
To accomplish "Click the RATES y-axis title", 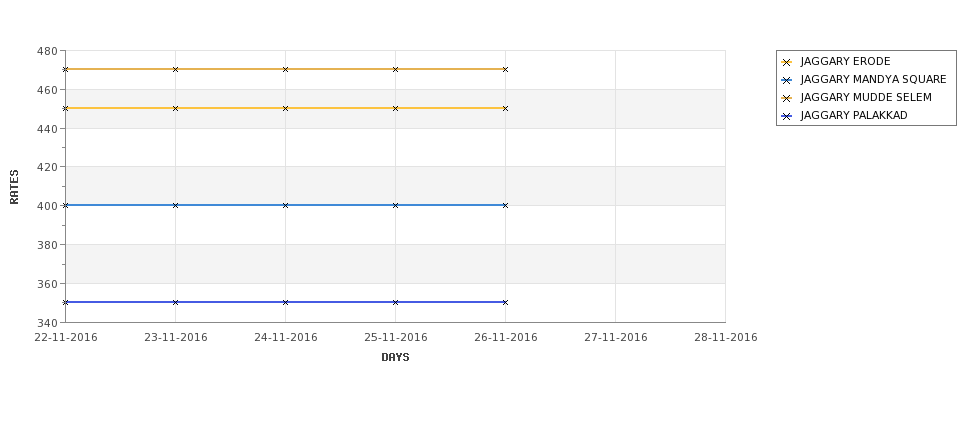I will (x=14, y=187).
